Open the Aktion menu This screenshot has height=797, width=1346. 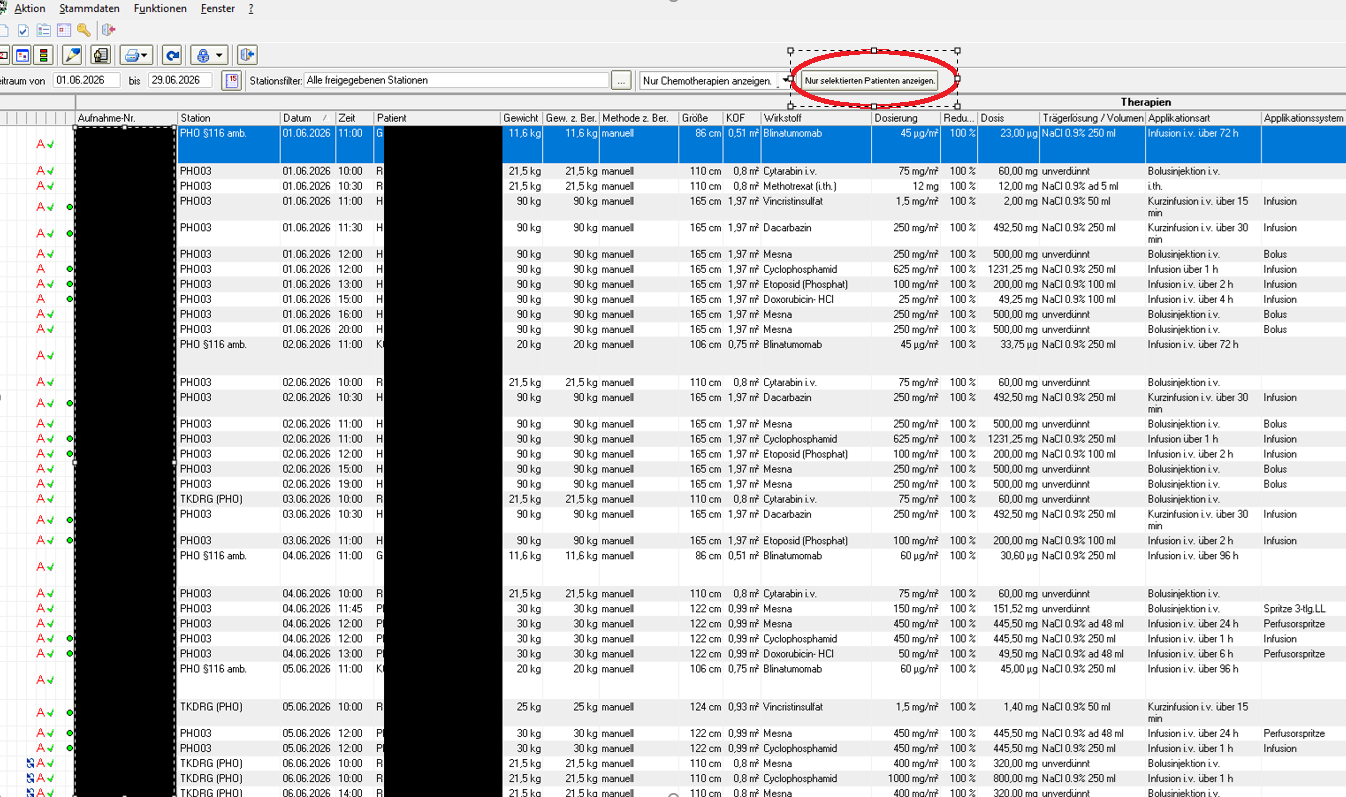(x=30, y=8)
